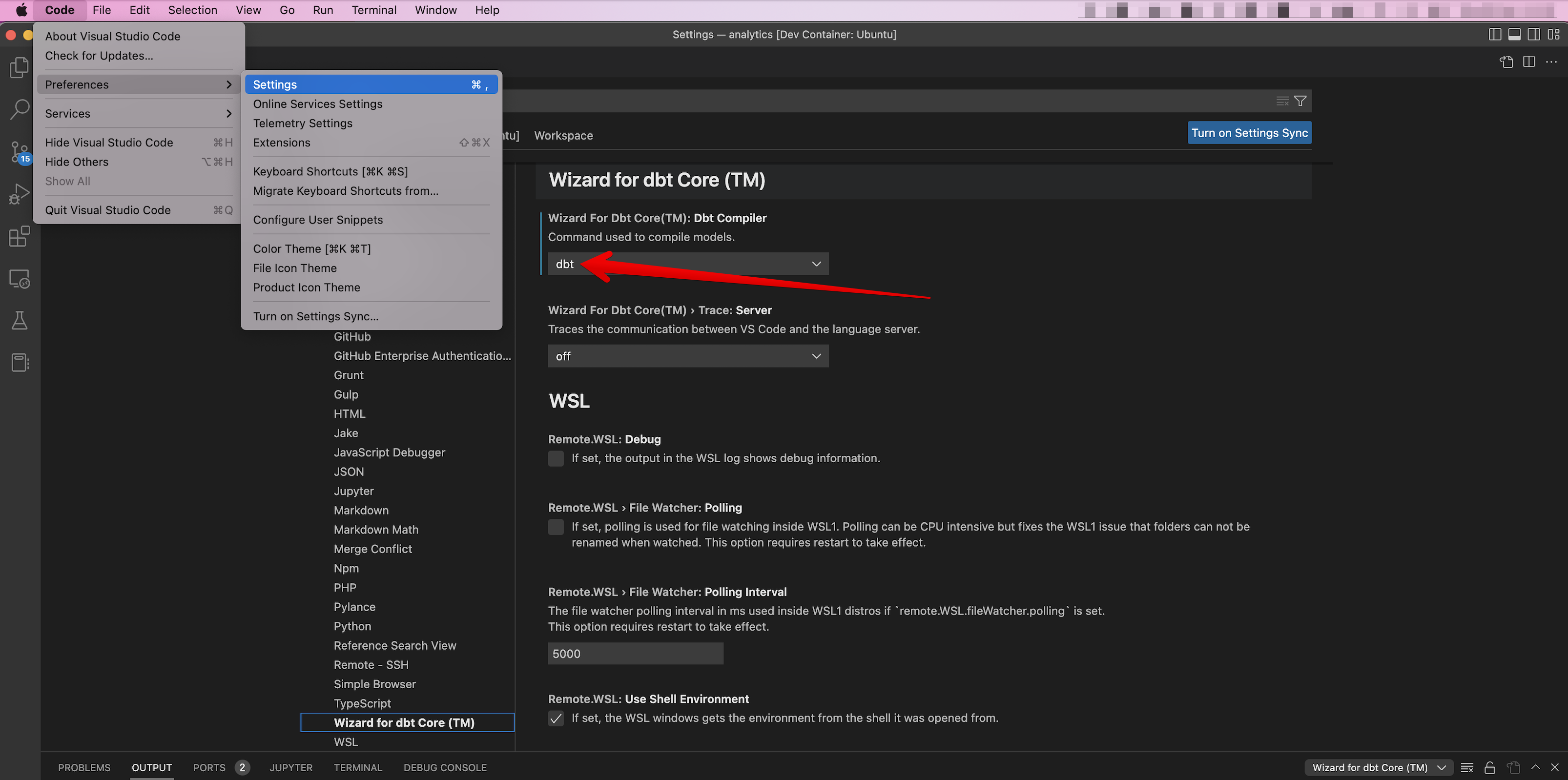Enable polling for WSL1 file watching
Image resolution: width=1568 pixels, height=780 pixels.
556,527
